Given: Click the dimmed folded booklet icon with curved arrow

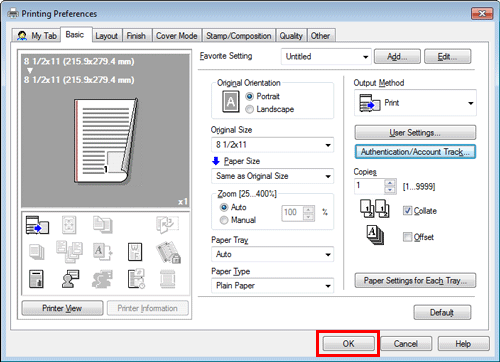Looking at the screenshot, I should pos(167,224).
